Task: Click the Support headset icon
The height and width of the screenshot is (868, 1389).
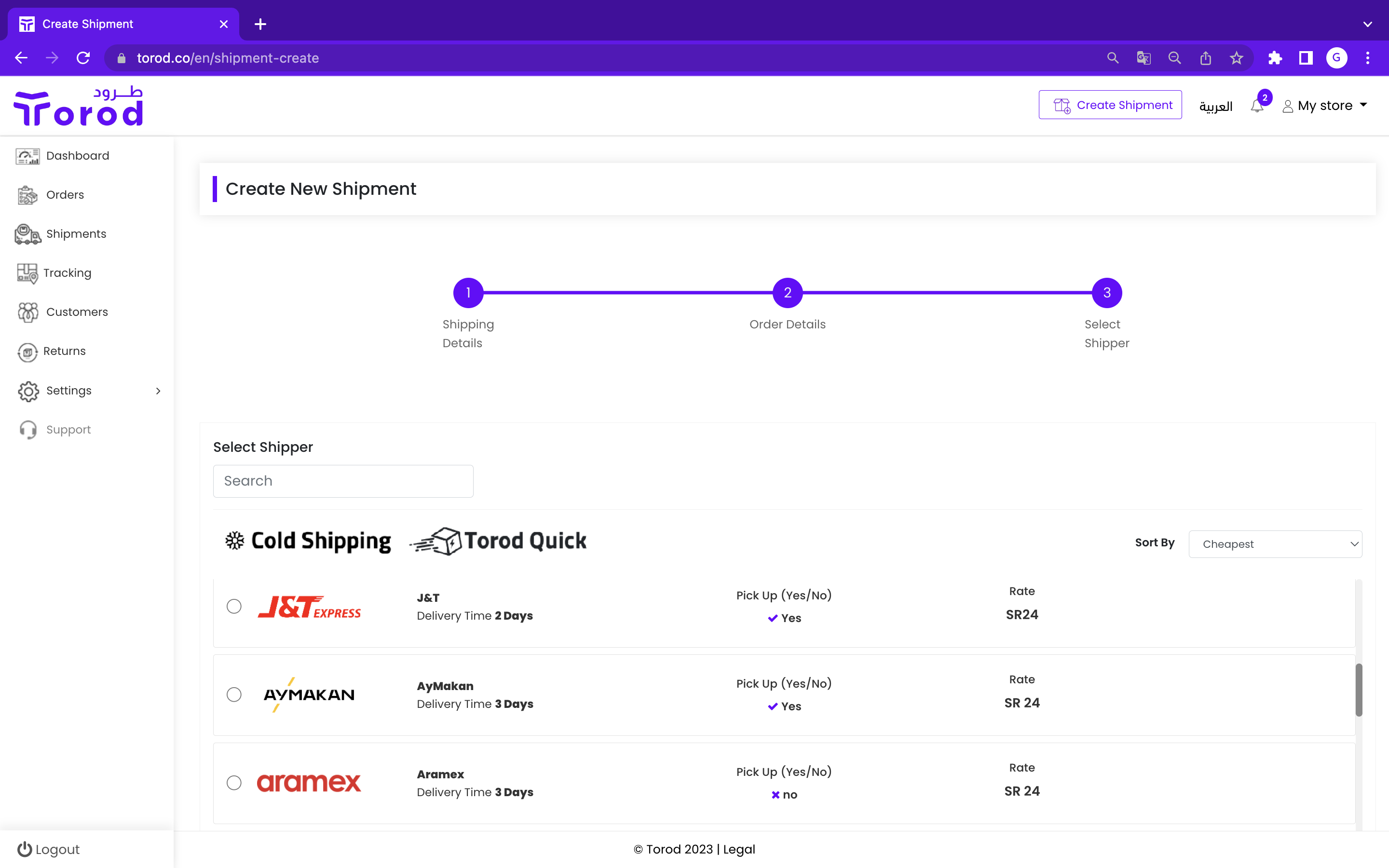Action: 28,430
